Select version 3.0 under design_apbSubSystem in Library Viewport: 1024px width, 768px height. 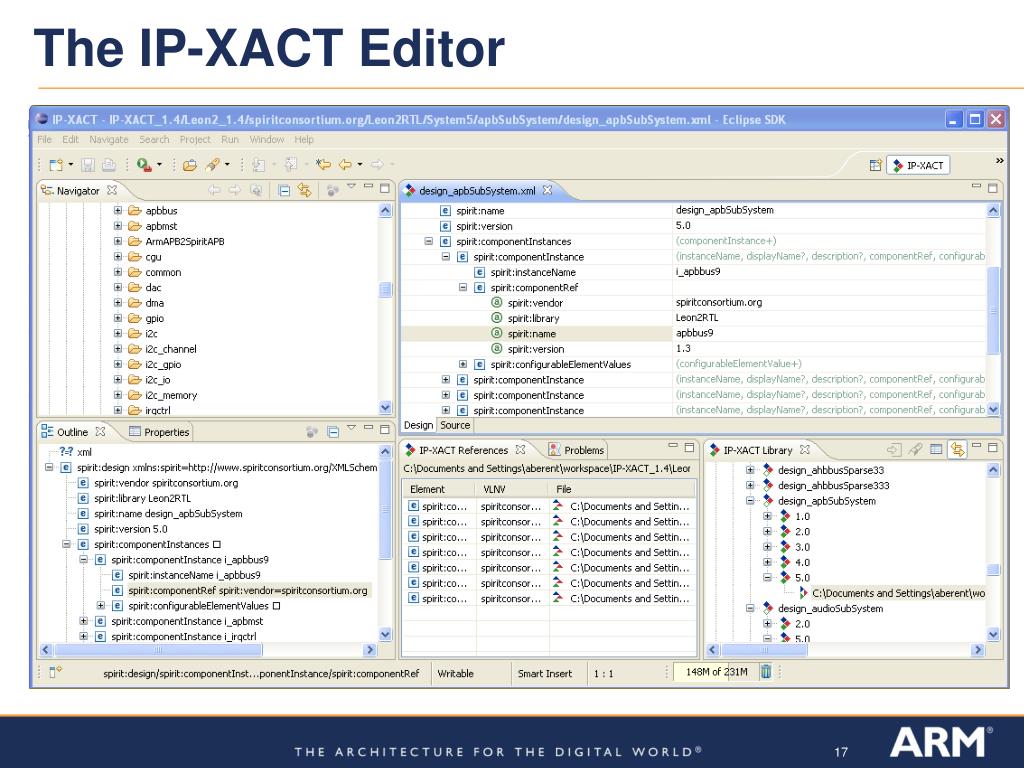click(x=802, y=547)
